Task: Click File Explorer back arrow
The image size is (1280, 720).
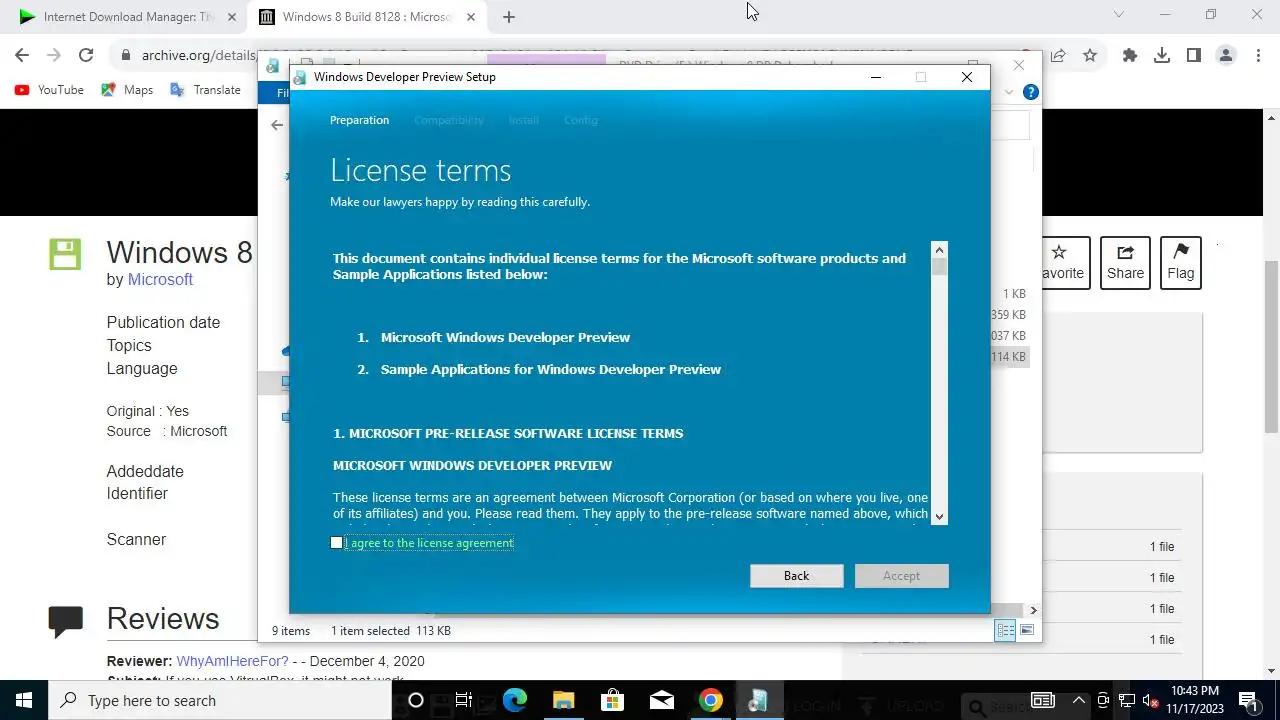Action: (x=277, y=125)
